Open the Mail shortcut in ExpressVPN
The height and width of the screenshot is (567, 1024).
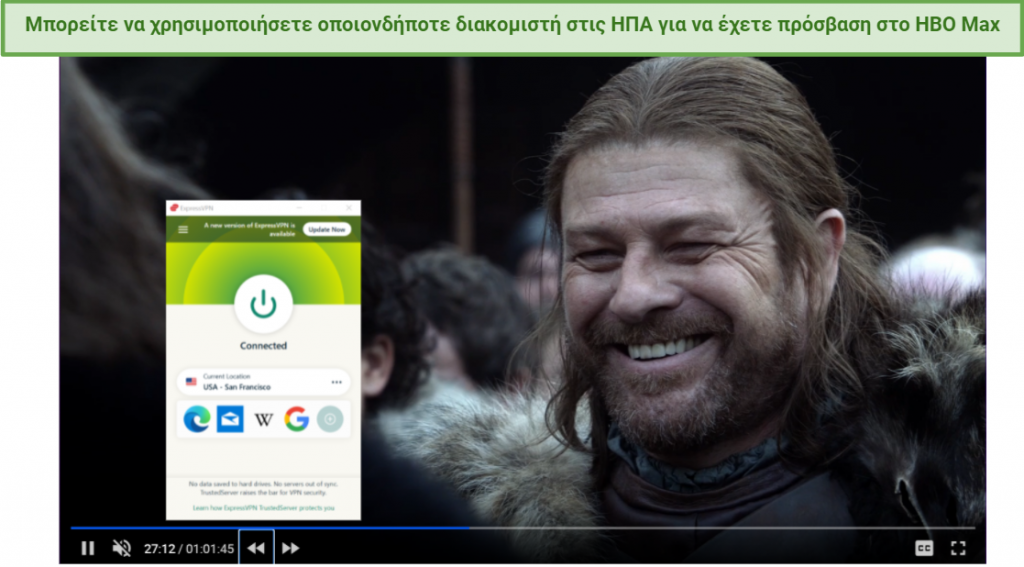pyautogui.click(x=230, y=419)
